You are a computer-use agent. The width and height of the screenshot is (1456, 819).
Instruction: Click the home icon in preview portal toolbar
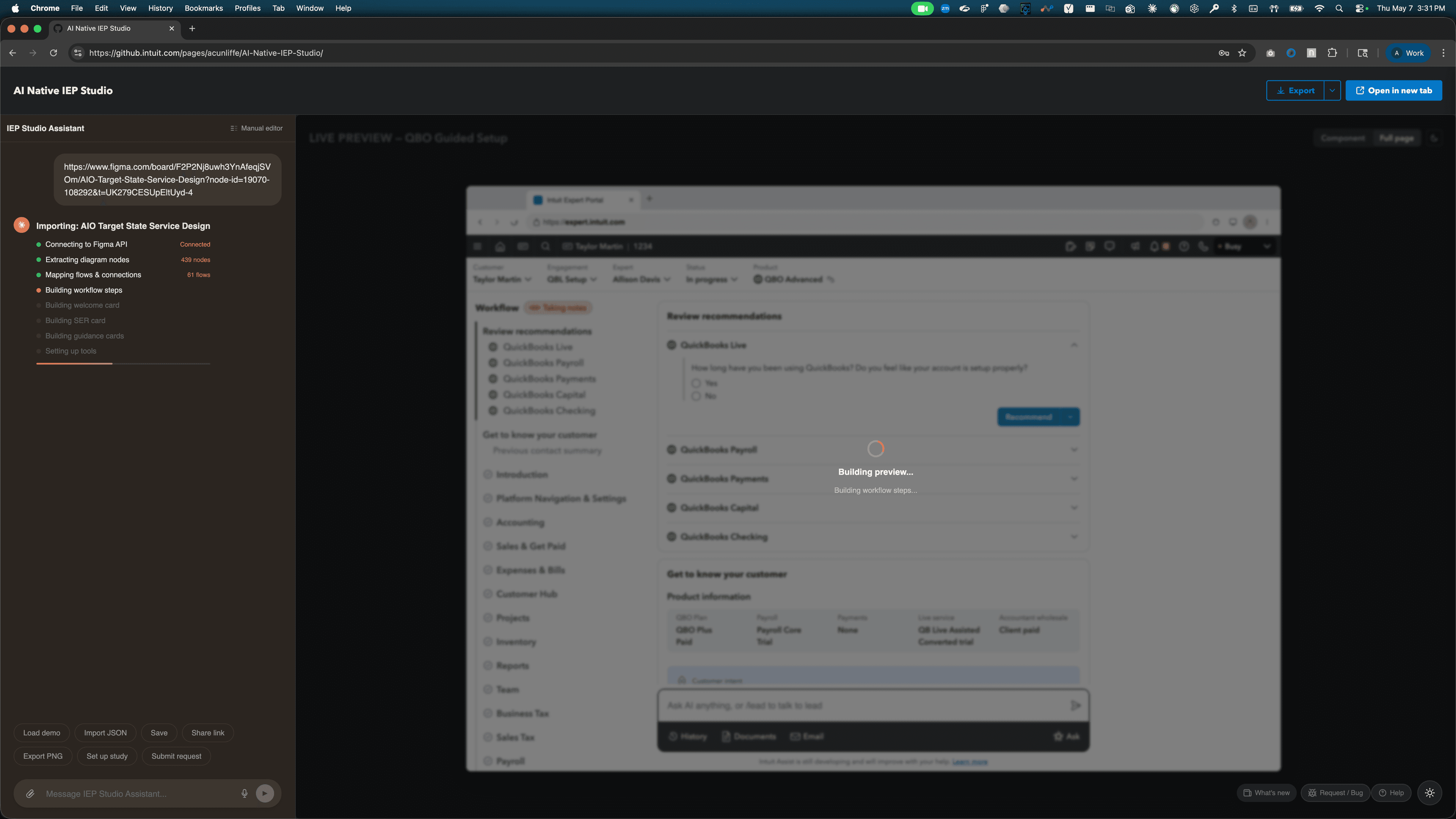coord(500,246)
